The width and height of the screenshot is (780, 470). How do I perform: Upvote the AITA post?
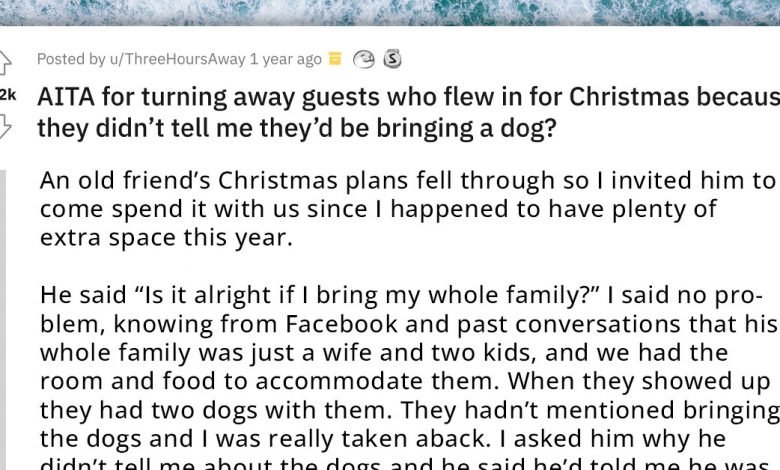[x=5, y=63]
